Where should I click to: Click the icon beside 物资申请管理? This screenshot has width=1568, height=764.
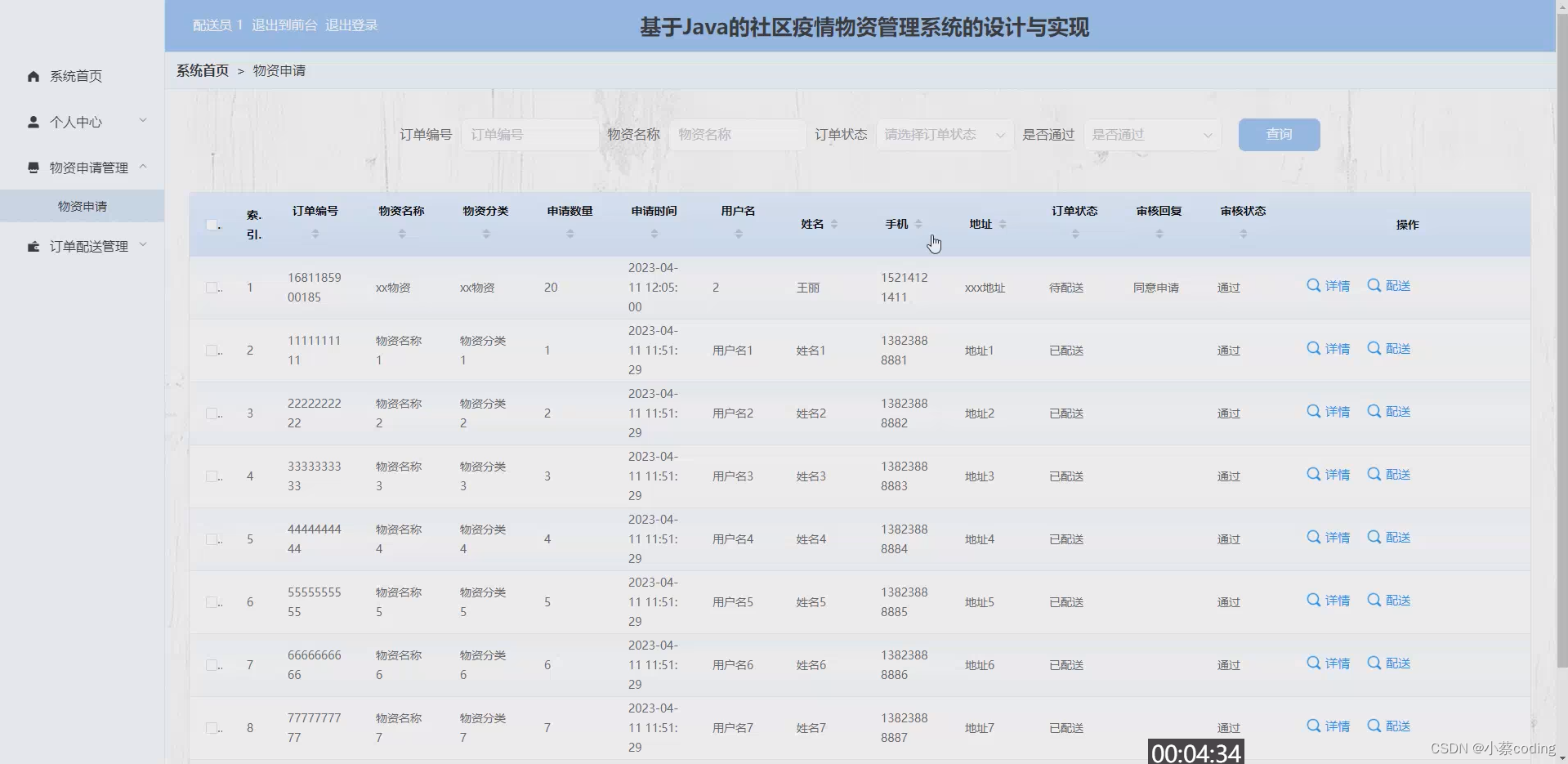coord(34,168)
